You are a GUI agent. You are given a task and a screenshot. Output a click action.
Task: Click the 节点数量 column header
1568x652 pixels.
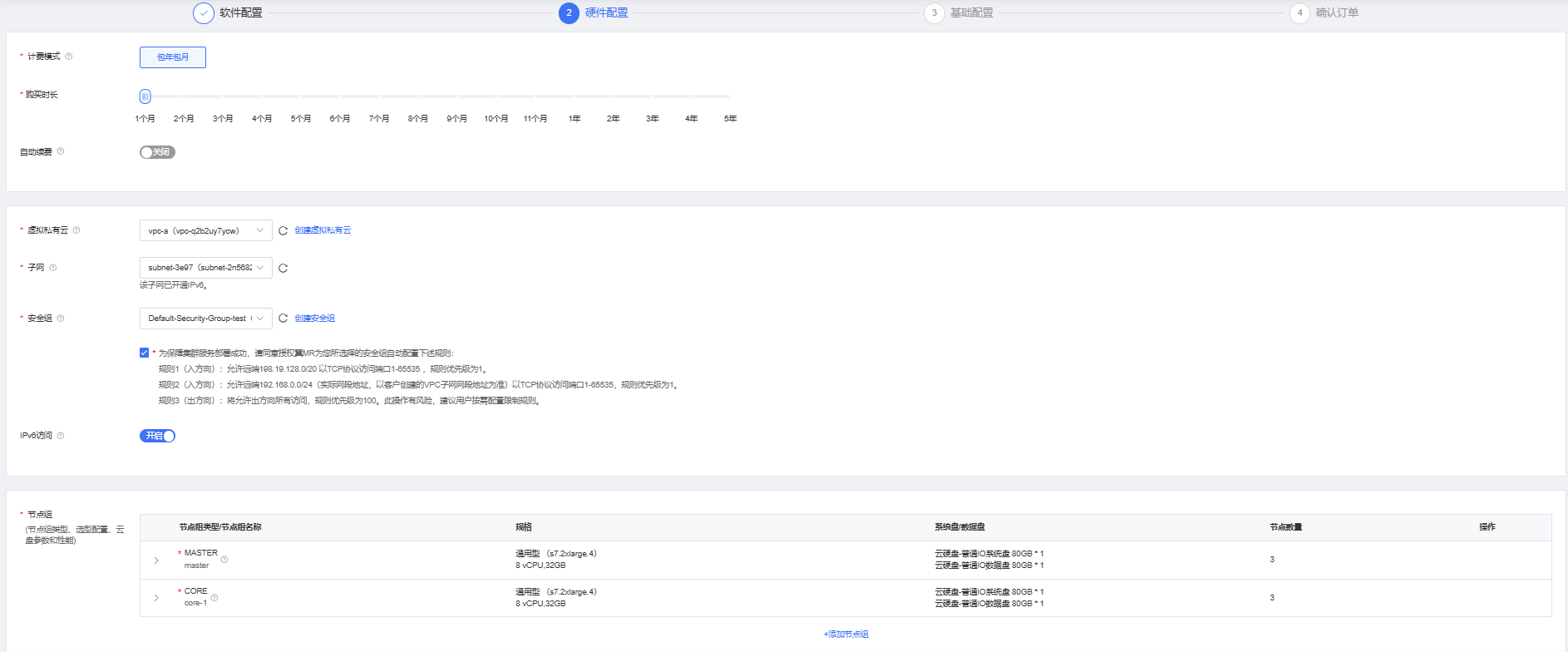[x=1286, y=527]
